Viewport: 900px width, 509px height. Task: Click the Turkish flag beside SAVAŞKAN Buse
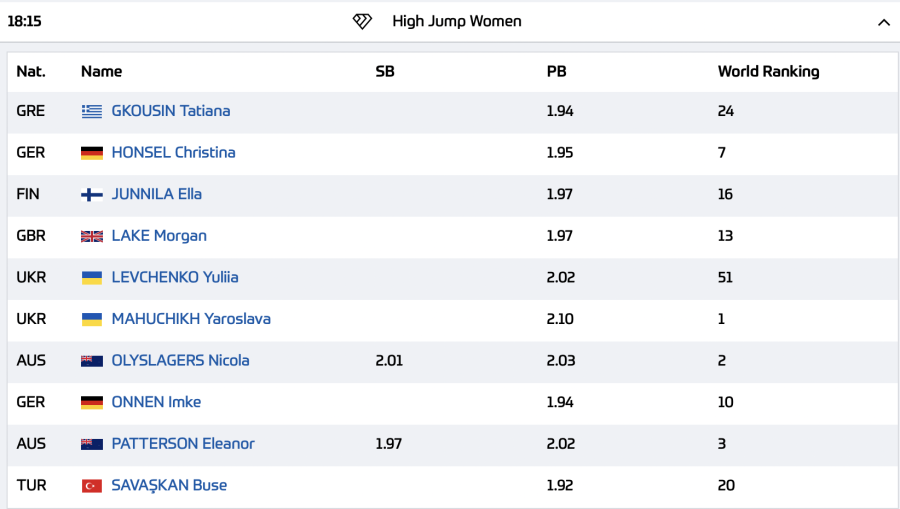92,486
